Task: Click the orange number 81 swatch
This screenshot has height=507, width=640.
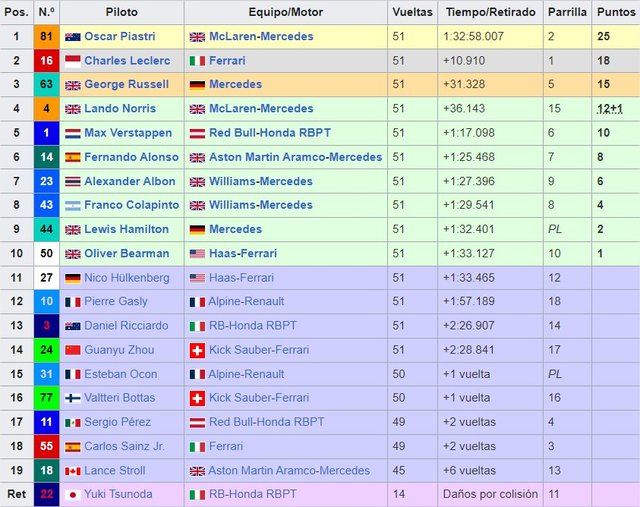Action: pyautogui.click(x=47, y=36)
